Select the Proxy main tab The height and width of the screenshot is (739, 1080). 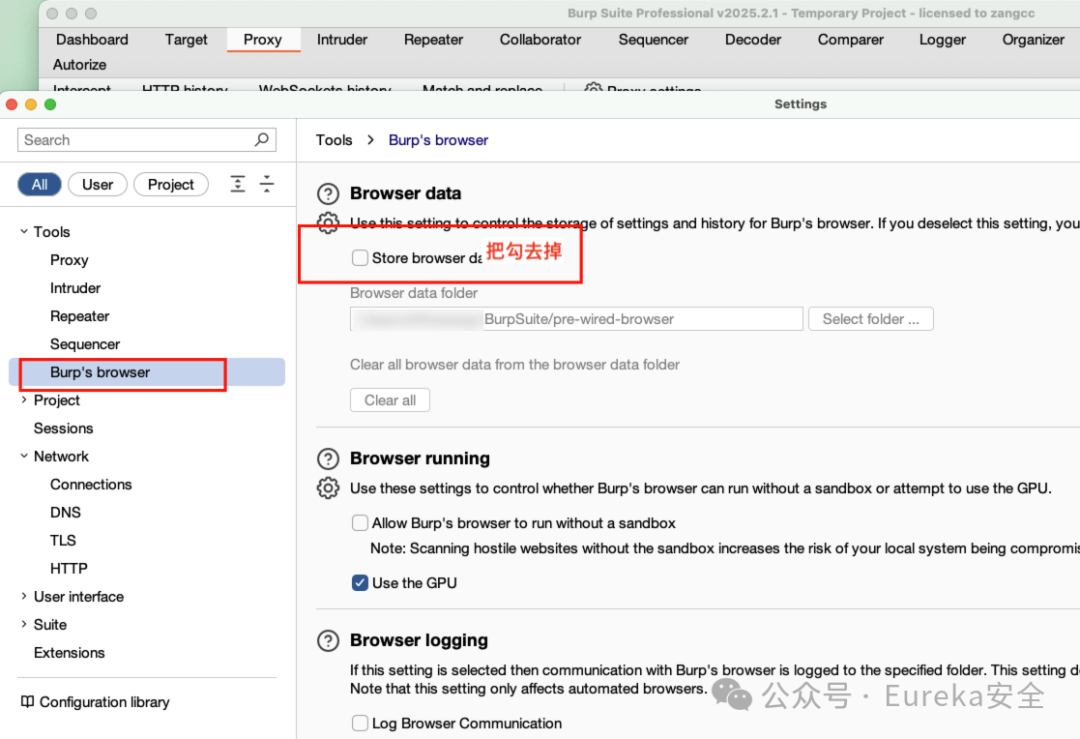pyautogui.click(x=262, y=39)
